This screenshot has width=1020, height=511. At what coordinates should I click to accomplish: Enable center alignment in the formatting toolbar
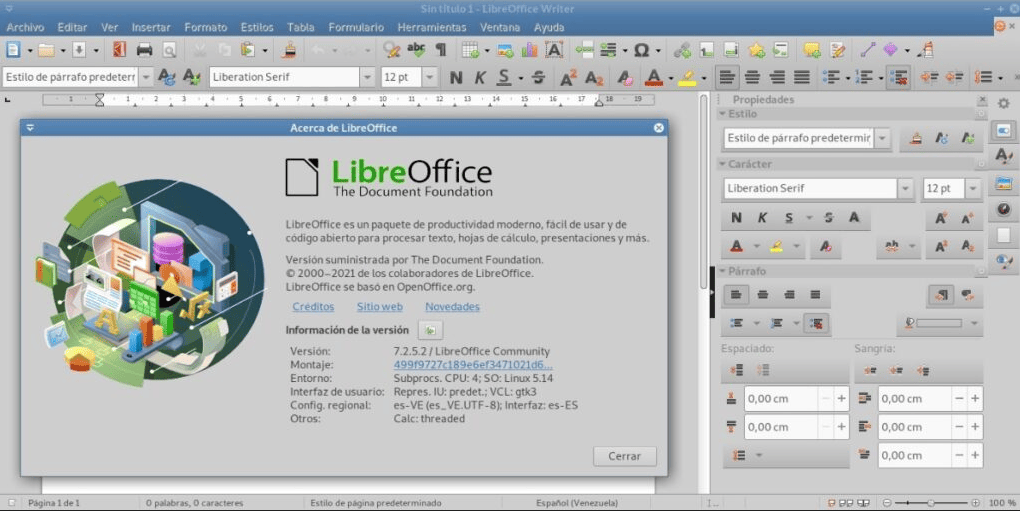click(x=752, y=77)
